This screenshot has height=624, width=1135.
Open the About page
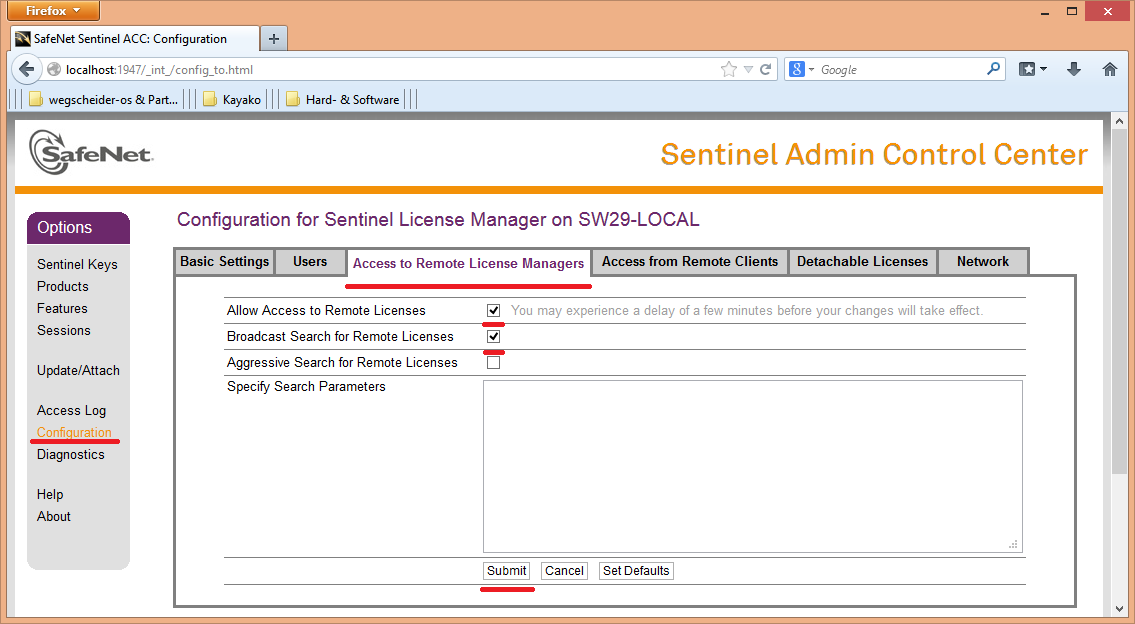54,516
